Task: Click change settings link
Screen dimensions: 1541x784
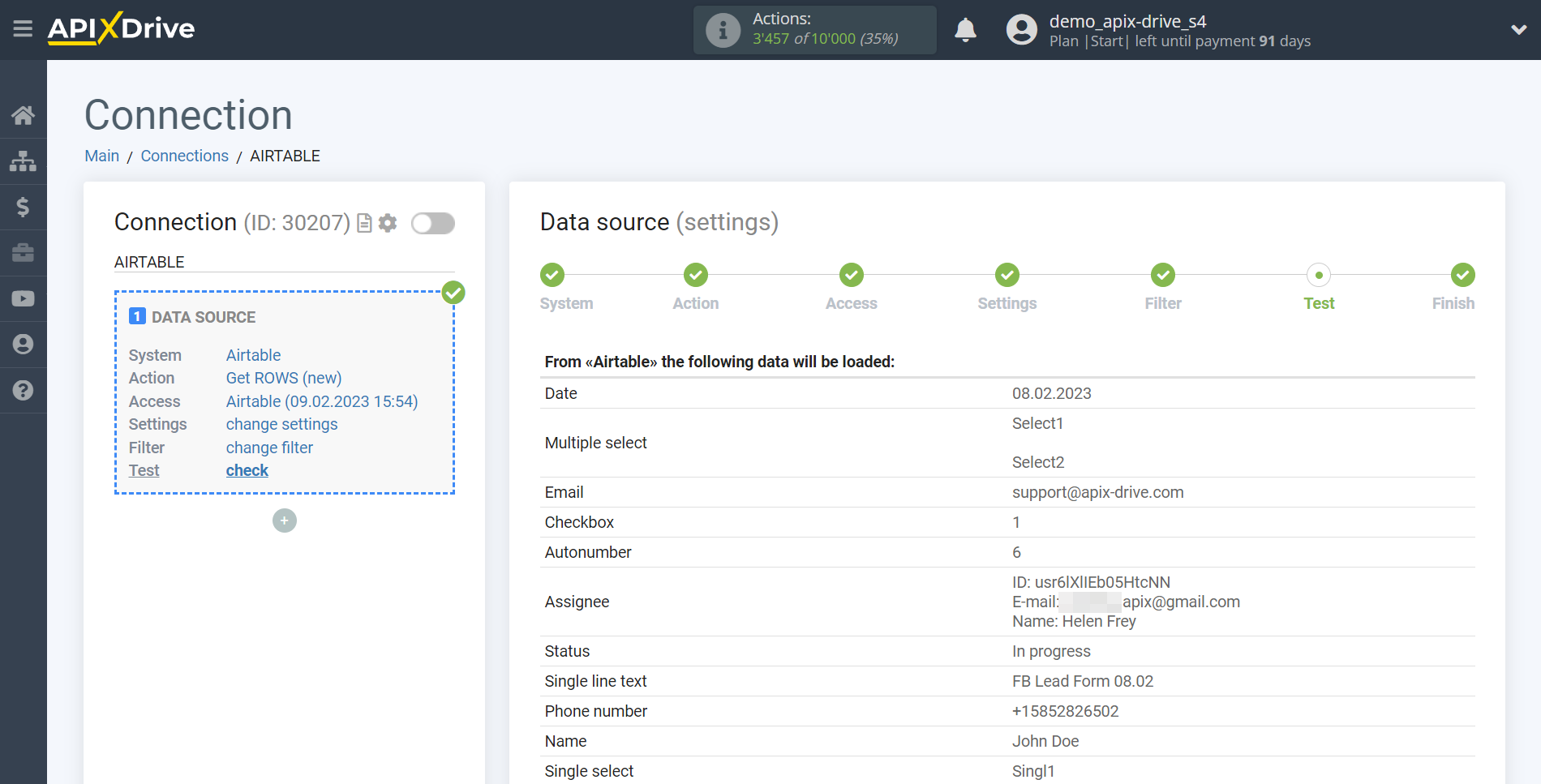Action: 281,424
